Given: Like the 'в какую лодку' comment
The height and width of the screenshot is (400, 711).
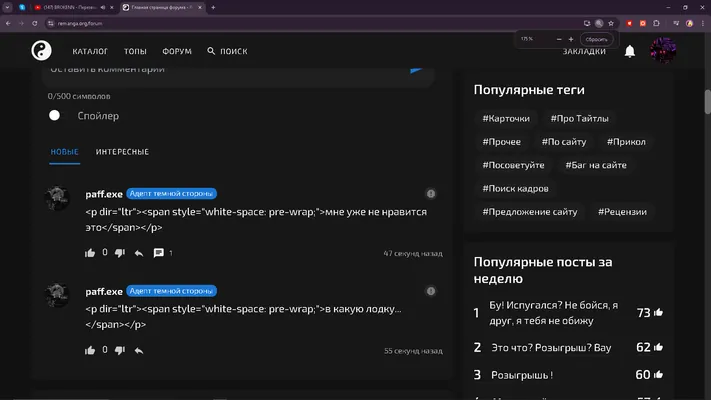Looking at the screenshot, I should click(x=90, y=350).
